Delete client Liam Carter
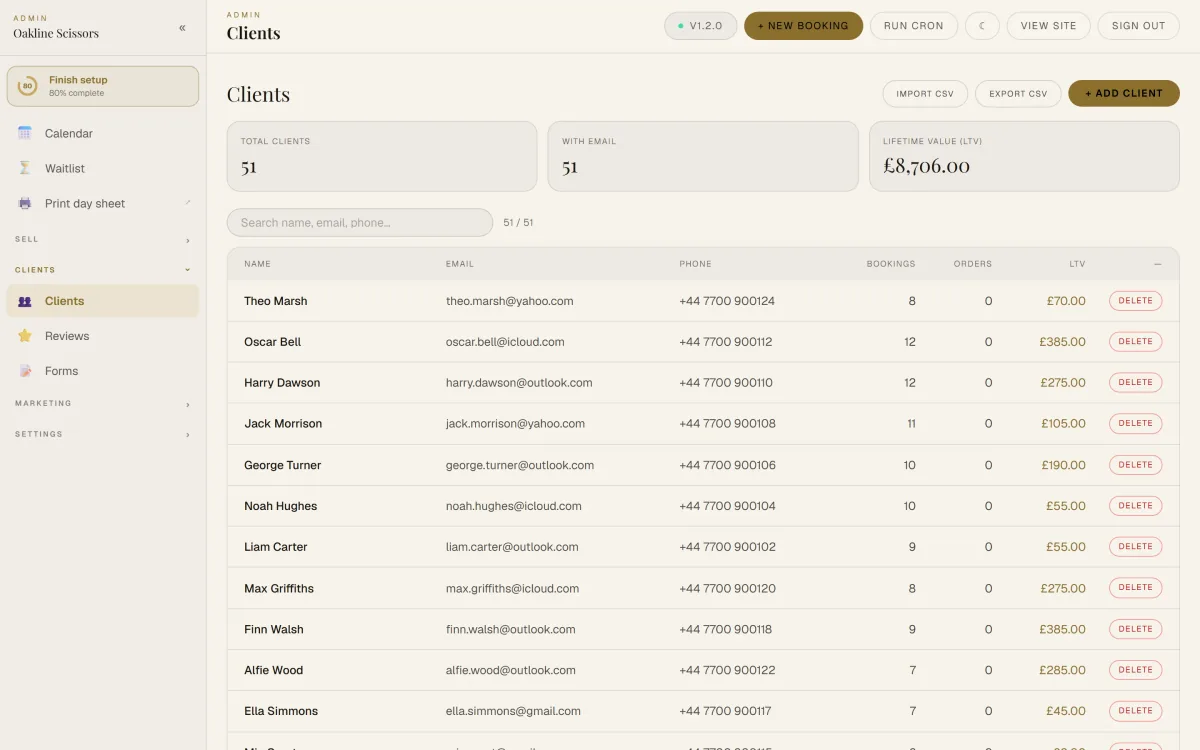1200x750 pixels. [x=1136, y=547]
